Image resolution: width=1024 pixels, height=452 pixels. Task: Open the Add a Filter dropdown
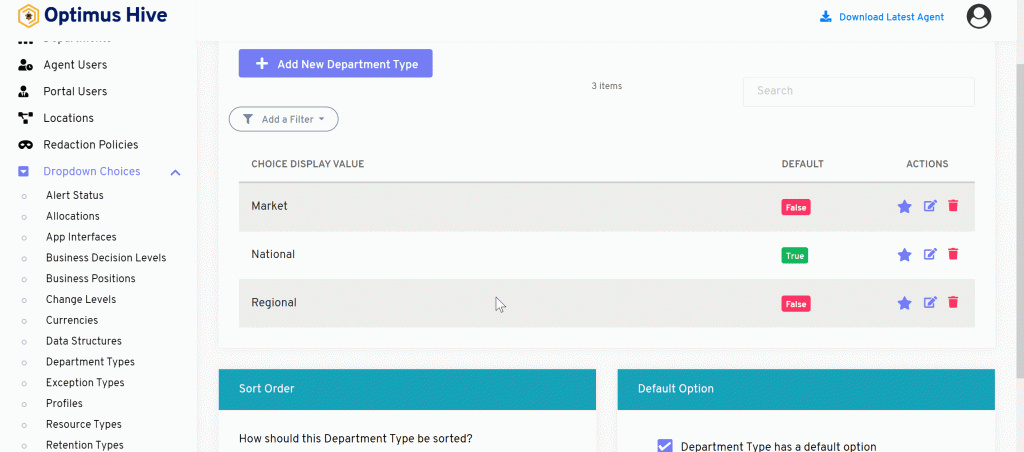[283, 119]
